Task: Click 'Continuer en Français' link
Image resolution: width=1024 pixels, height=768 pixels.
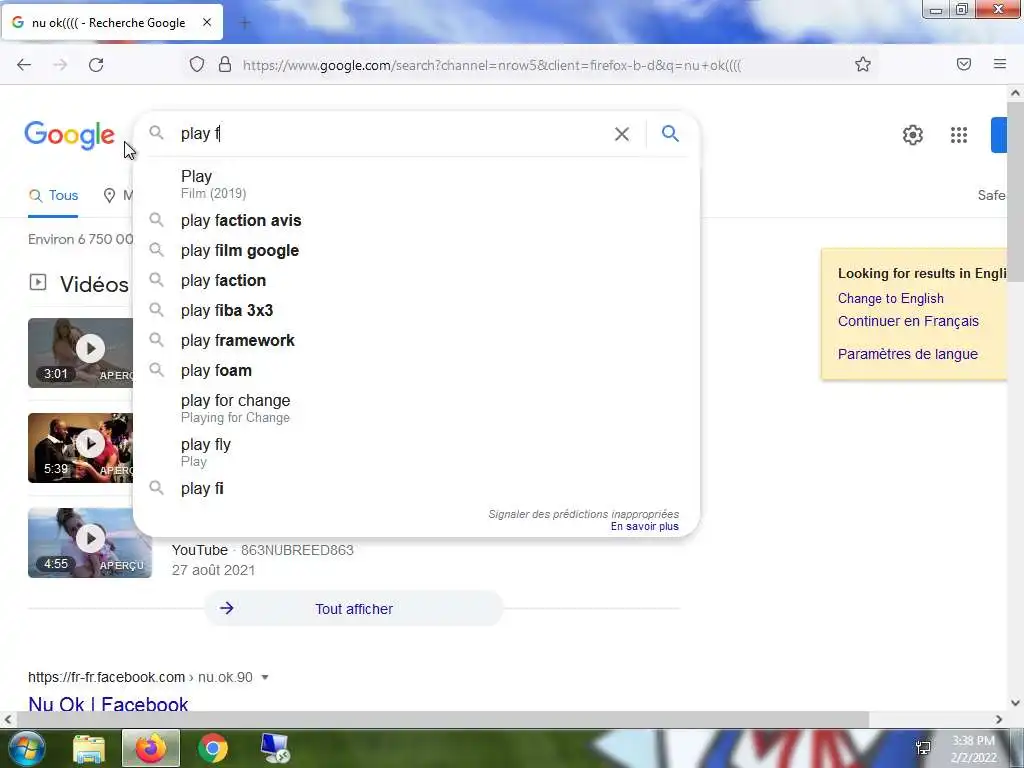Action: pos(908,321)
